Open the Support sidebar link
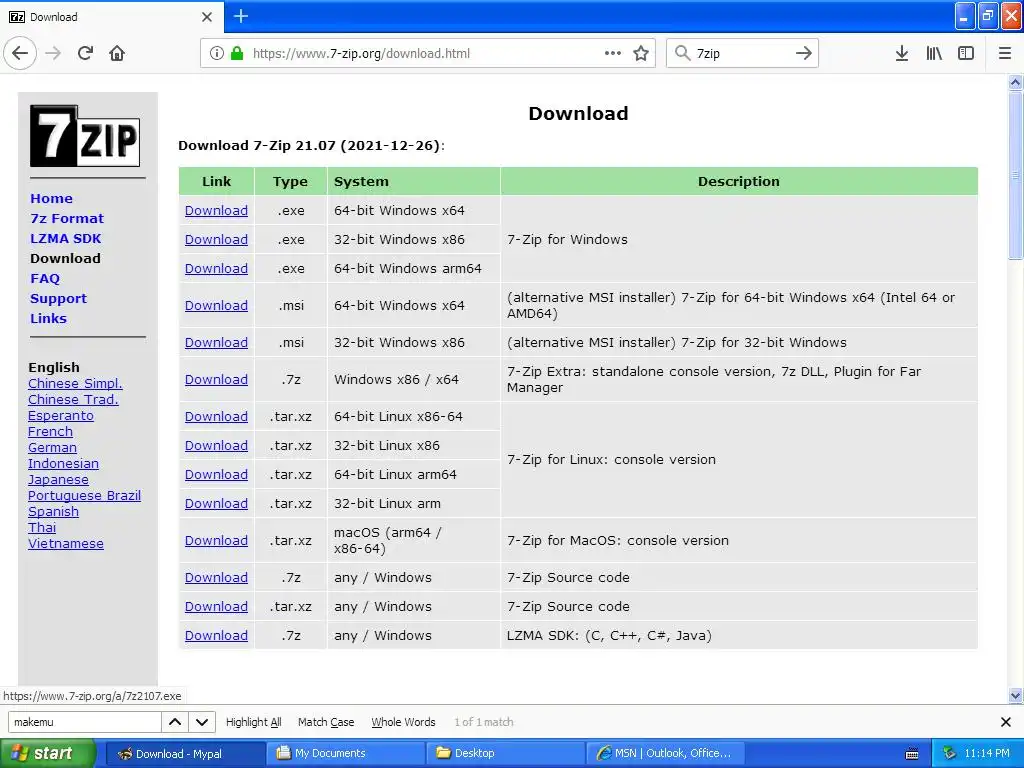The height and width of the screenshot is (768, 1024). [x=58, y=298]
